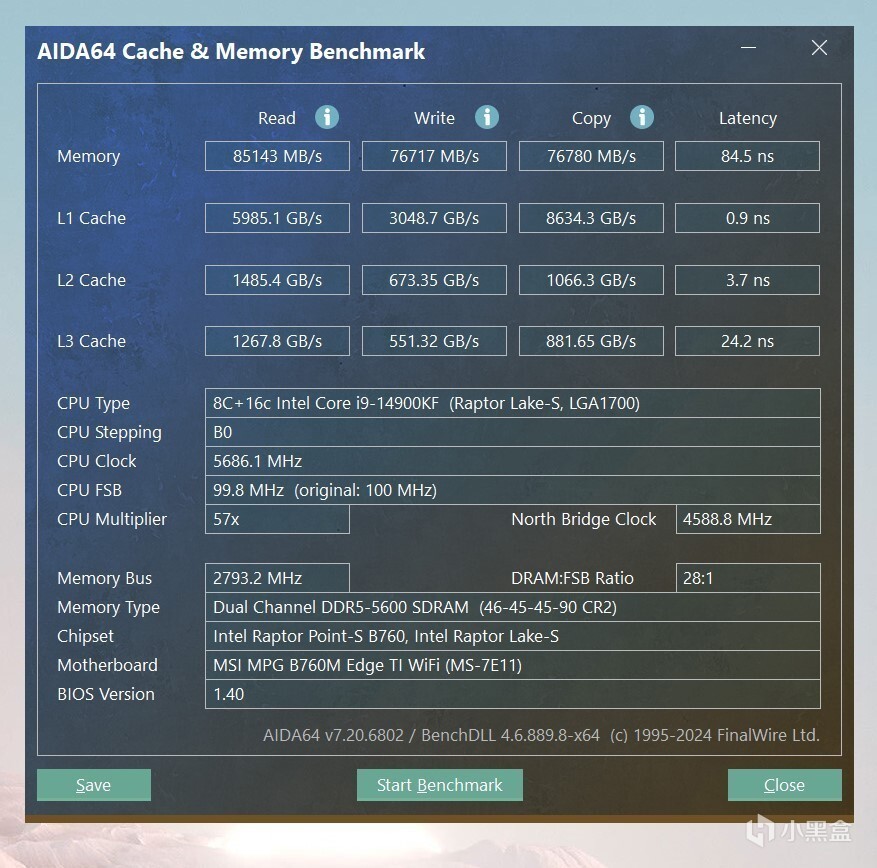This screenshot has height=868, width=877.
Task: Click the Close button at bottom right
Action: click(x=785, y=785)
